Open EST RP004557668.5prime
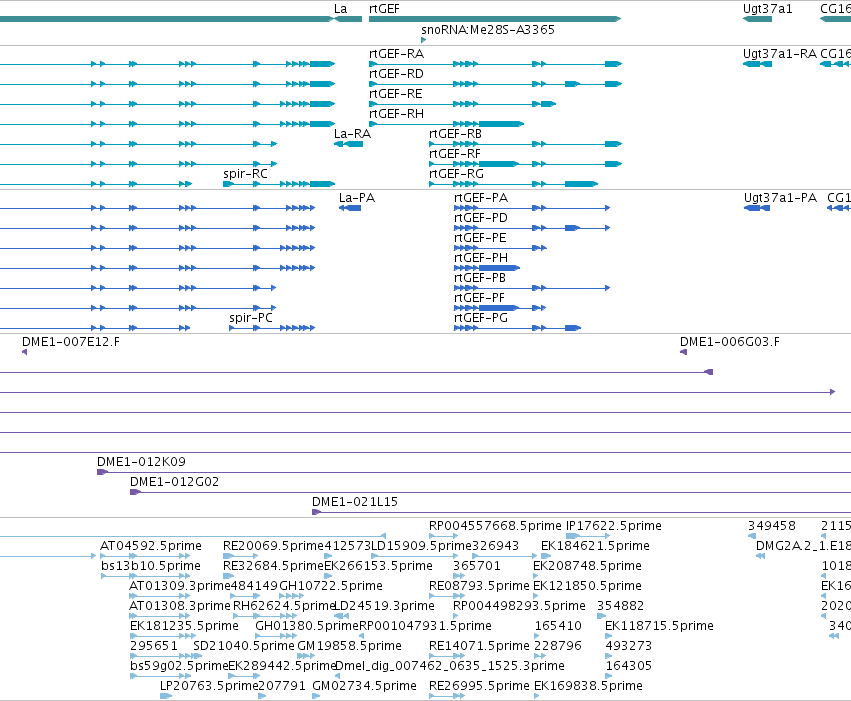The width and height of the screenshot is (851, 701). click(x=495, y=526)
